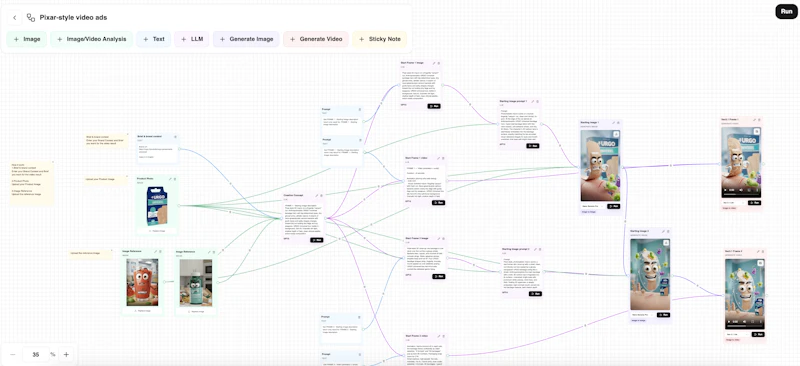Run the Veo3.1 Frame 1 video node
800x366 pixels.
754,203
